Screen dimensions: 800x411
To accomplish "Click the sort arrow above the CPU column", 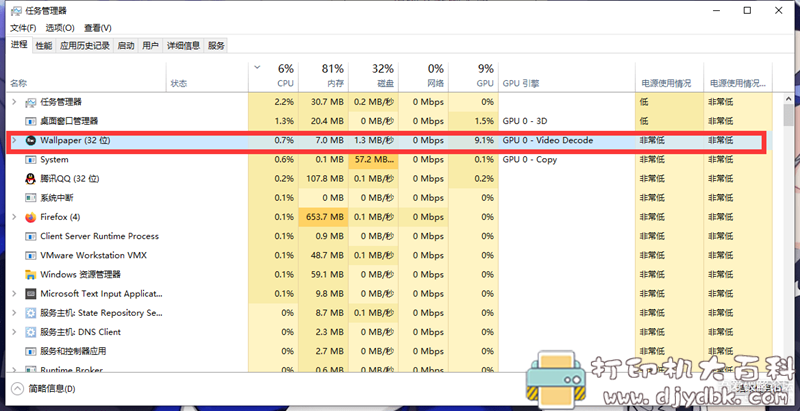I will point(257,67).
